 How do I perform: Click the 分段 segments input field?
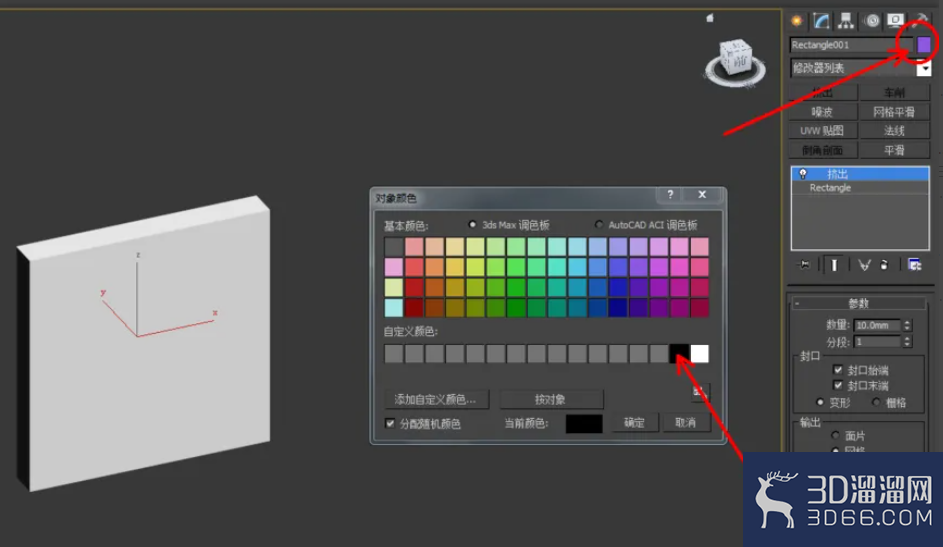pyautogui.click(x=877, y=341)
